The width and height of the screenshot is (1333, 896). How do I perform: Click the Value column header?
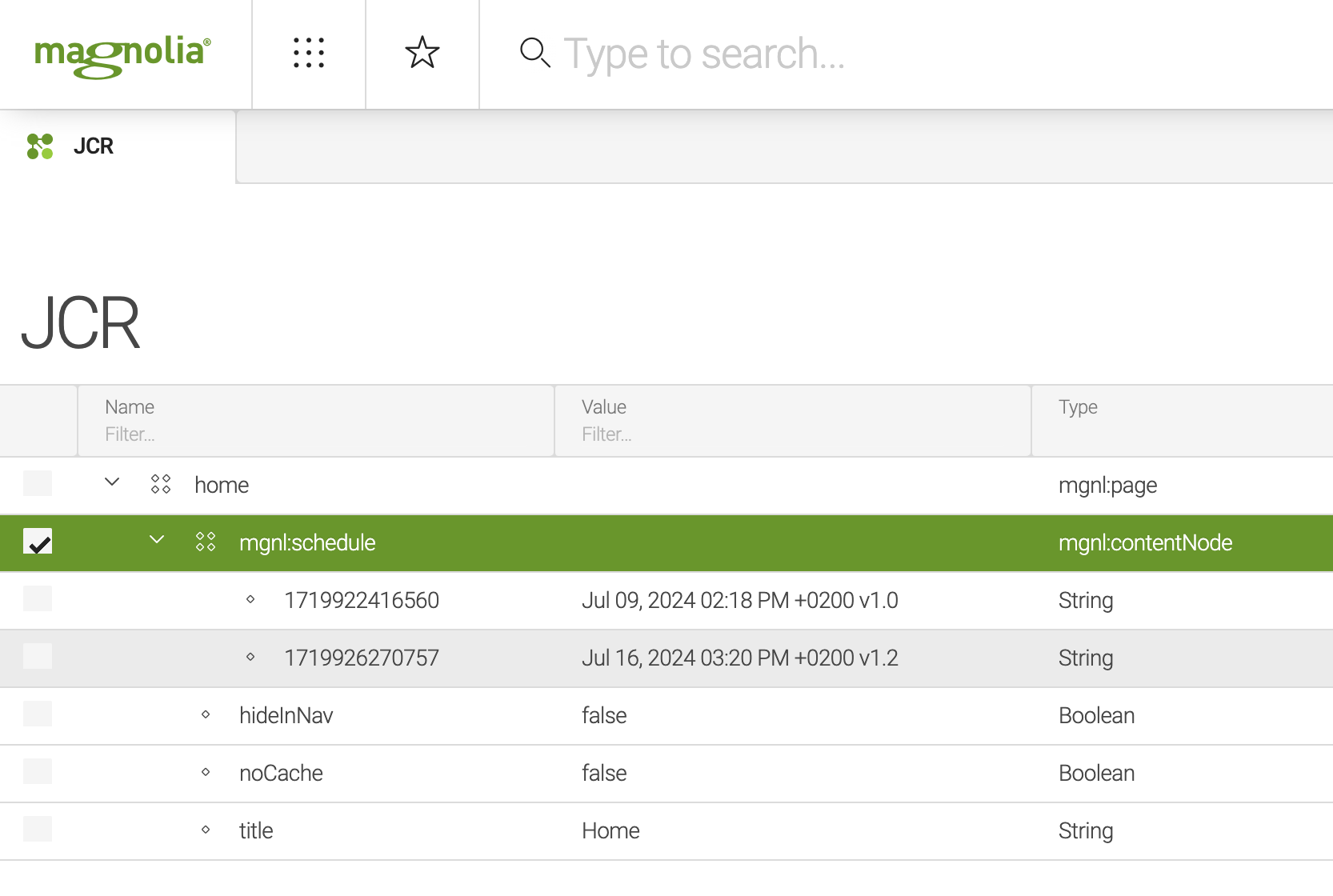(x=604, y=407)
